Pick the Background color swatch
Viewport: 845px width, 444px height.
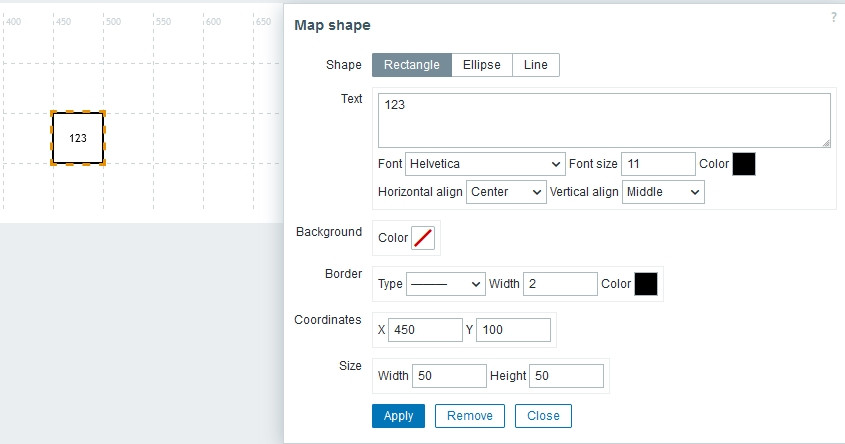click(424, 238)
